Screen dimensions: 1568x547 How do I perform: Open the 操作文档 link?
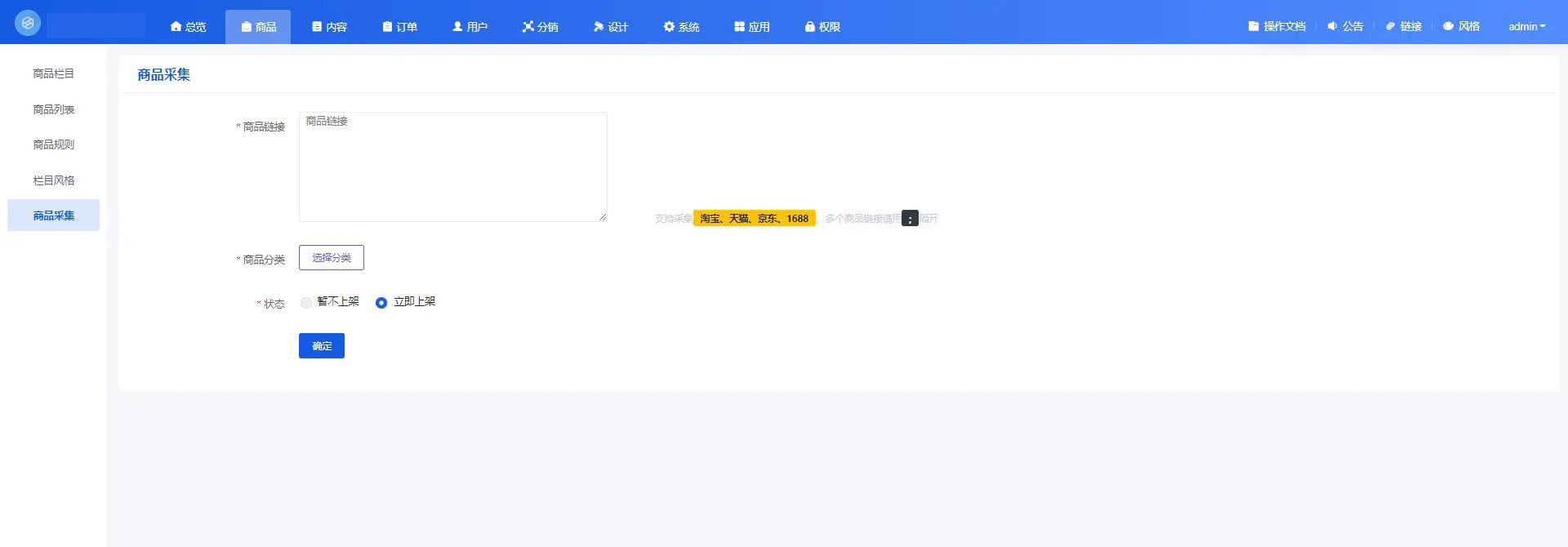pos(1276,27)
